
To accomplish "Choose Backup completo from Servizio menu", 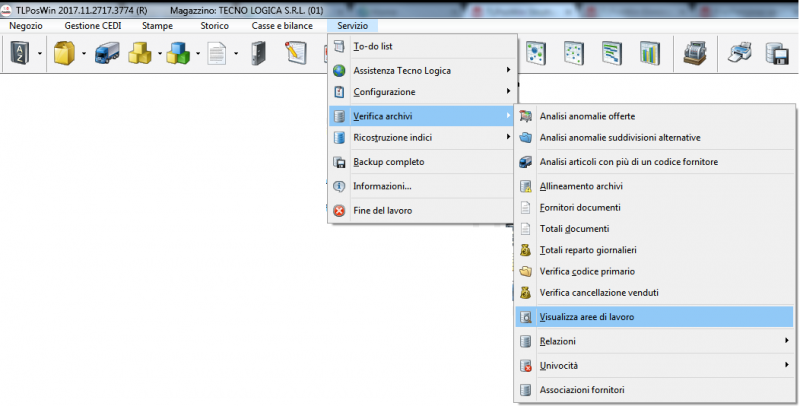I will (389, 162).
